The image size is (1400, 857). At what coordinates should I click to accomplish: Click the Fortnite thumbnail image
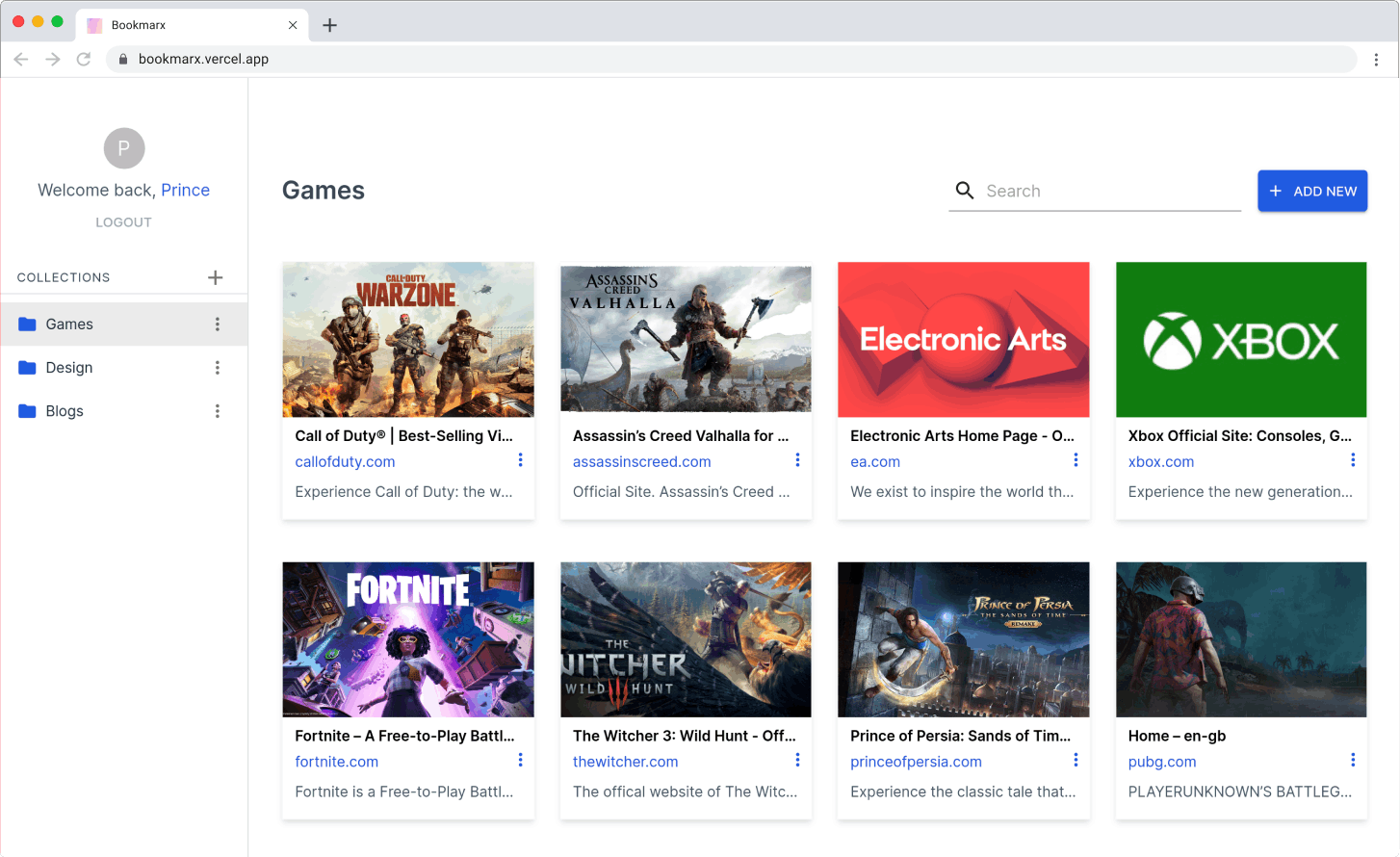click(408, 639)
